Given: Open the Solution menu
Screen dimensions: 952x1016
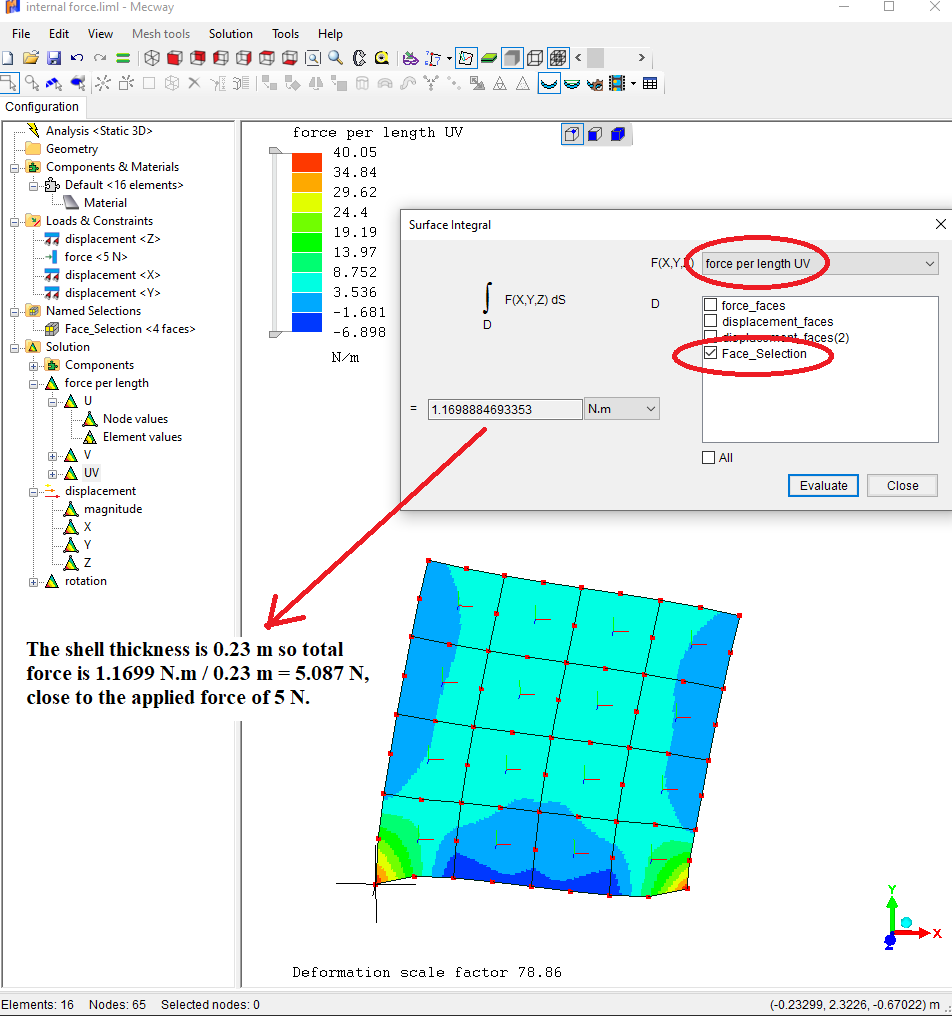Looking at the screenshot, I should point(230,34).
